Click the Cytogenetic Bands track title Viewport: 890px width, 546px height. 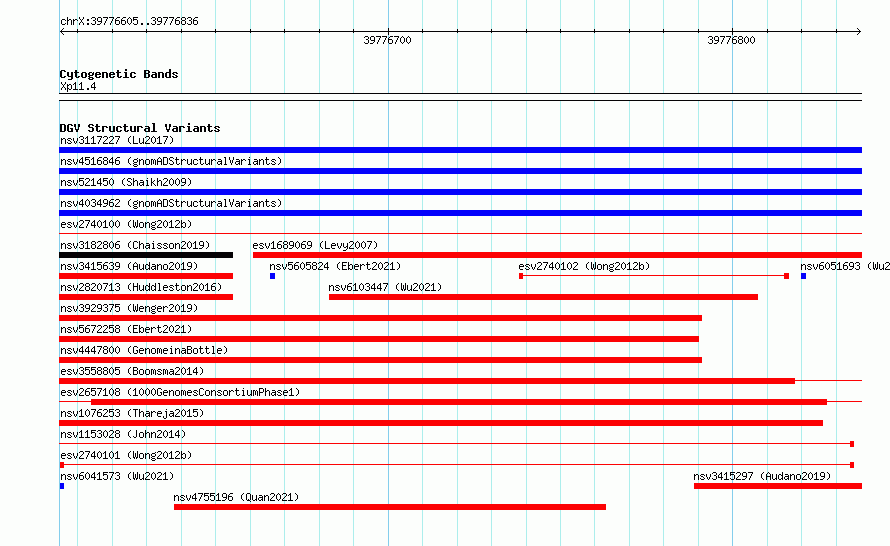click(119, 74)
